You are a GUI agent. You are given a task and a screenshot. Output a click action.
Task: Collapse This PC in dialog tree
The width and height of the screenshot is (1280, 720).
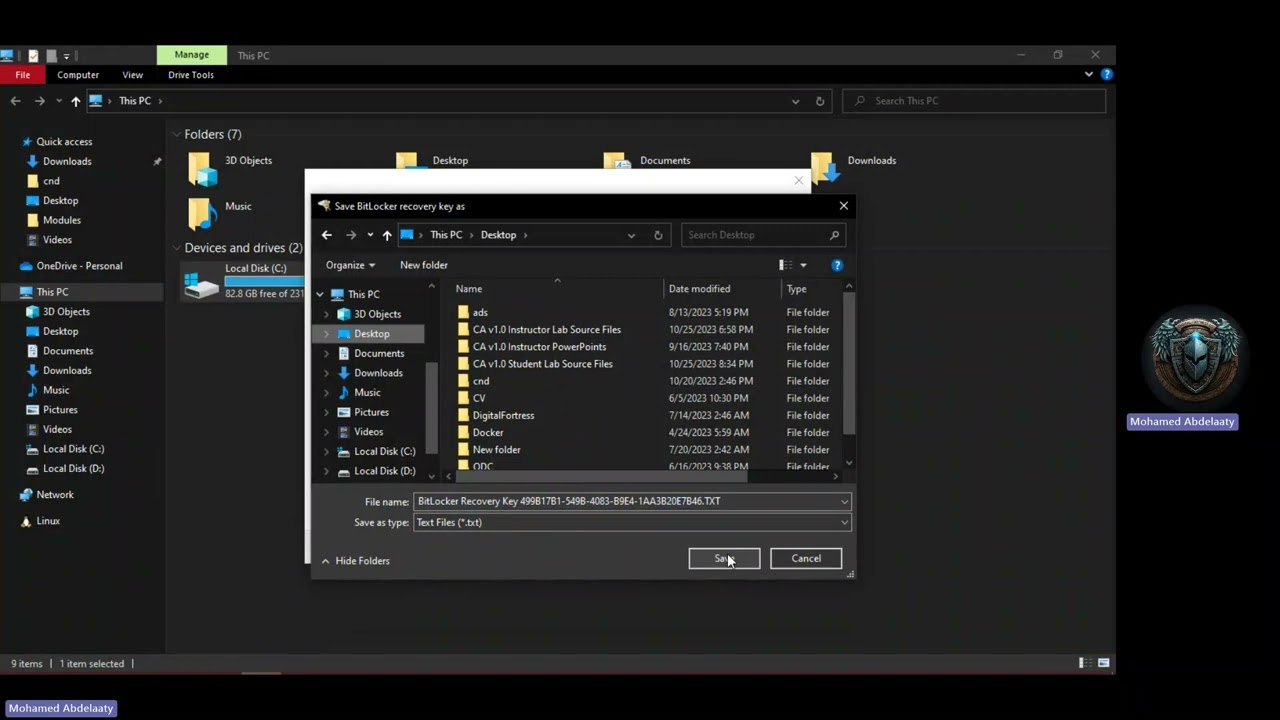(x=320, y=294)
